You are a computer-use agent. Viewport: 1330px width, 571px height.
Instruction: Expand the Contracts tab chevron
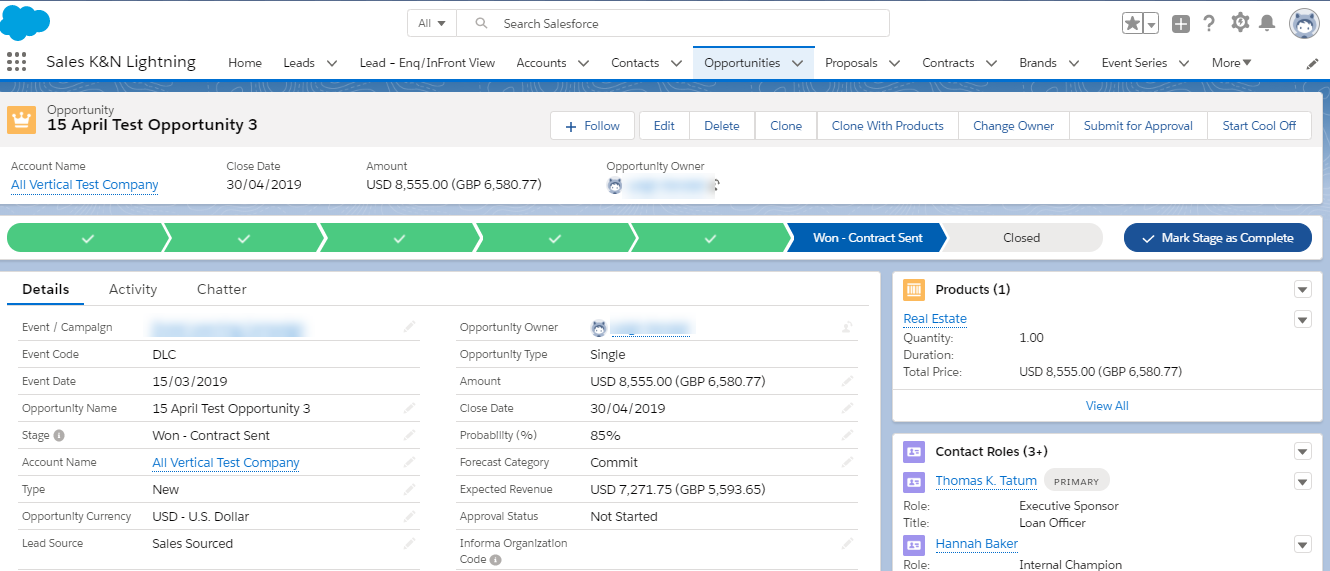pos(991,63)
